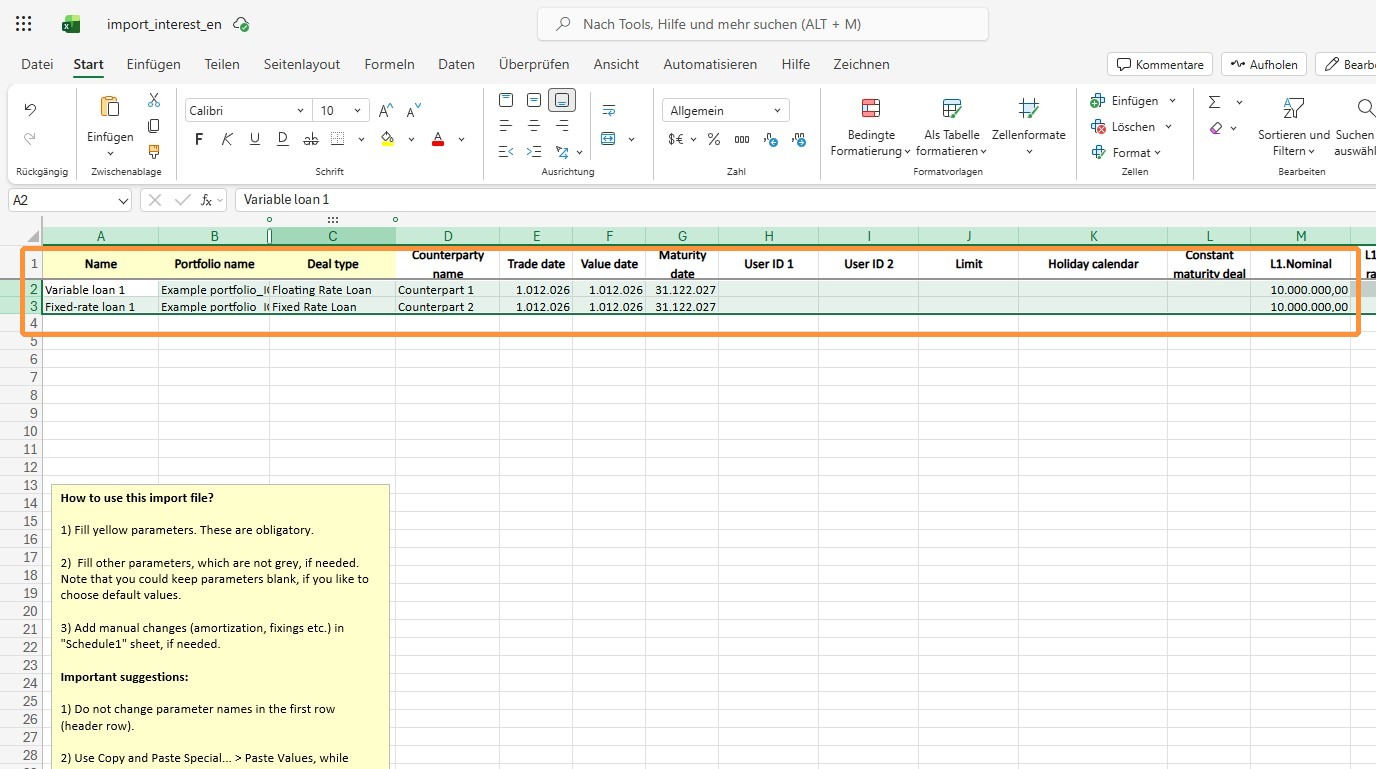Click the wrap text icon
The width and height of the screenshot is (1376, 769).
point(609,110)
